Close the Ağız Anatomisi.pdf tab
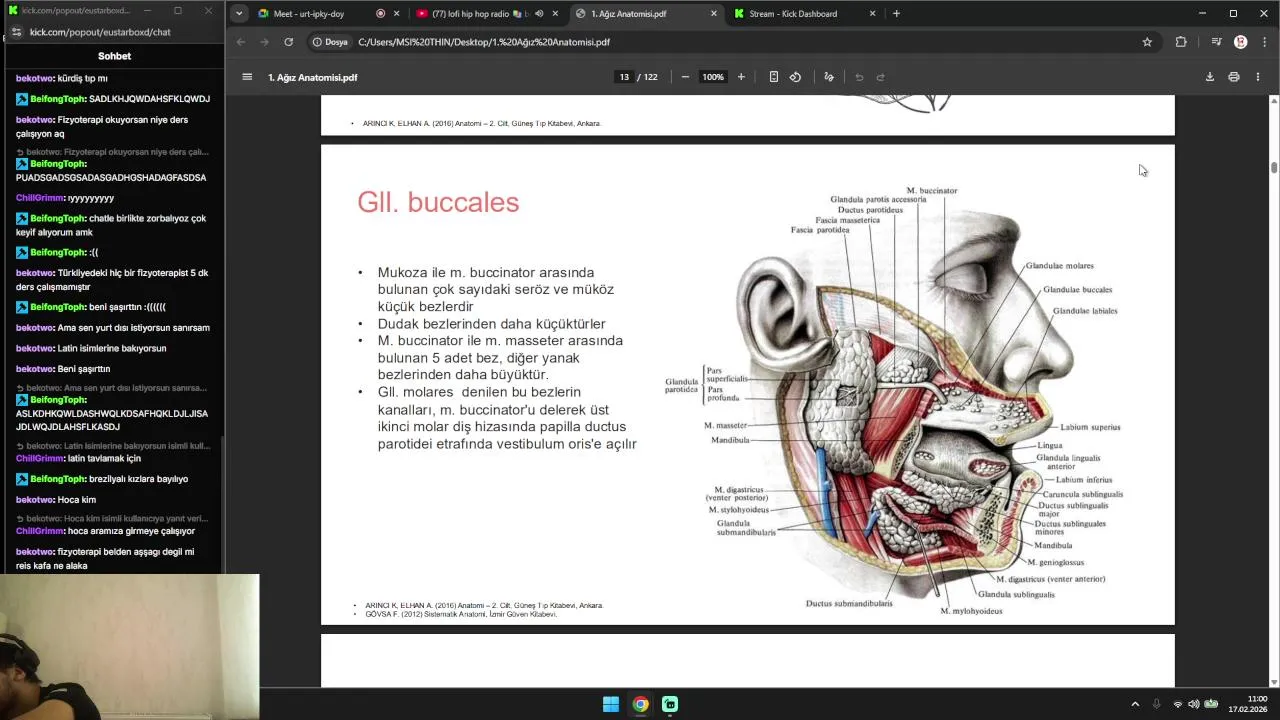 tap(713, 14)
